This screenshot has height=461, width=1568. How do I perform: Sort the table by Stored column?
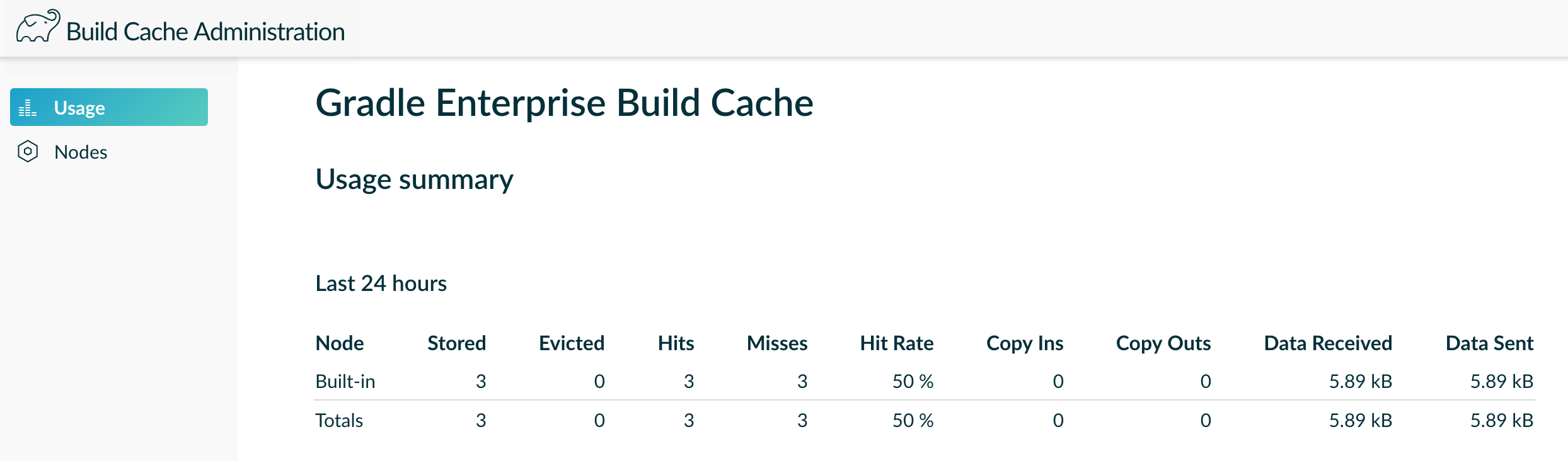(x=456, y=343)
